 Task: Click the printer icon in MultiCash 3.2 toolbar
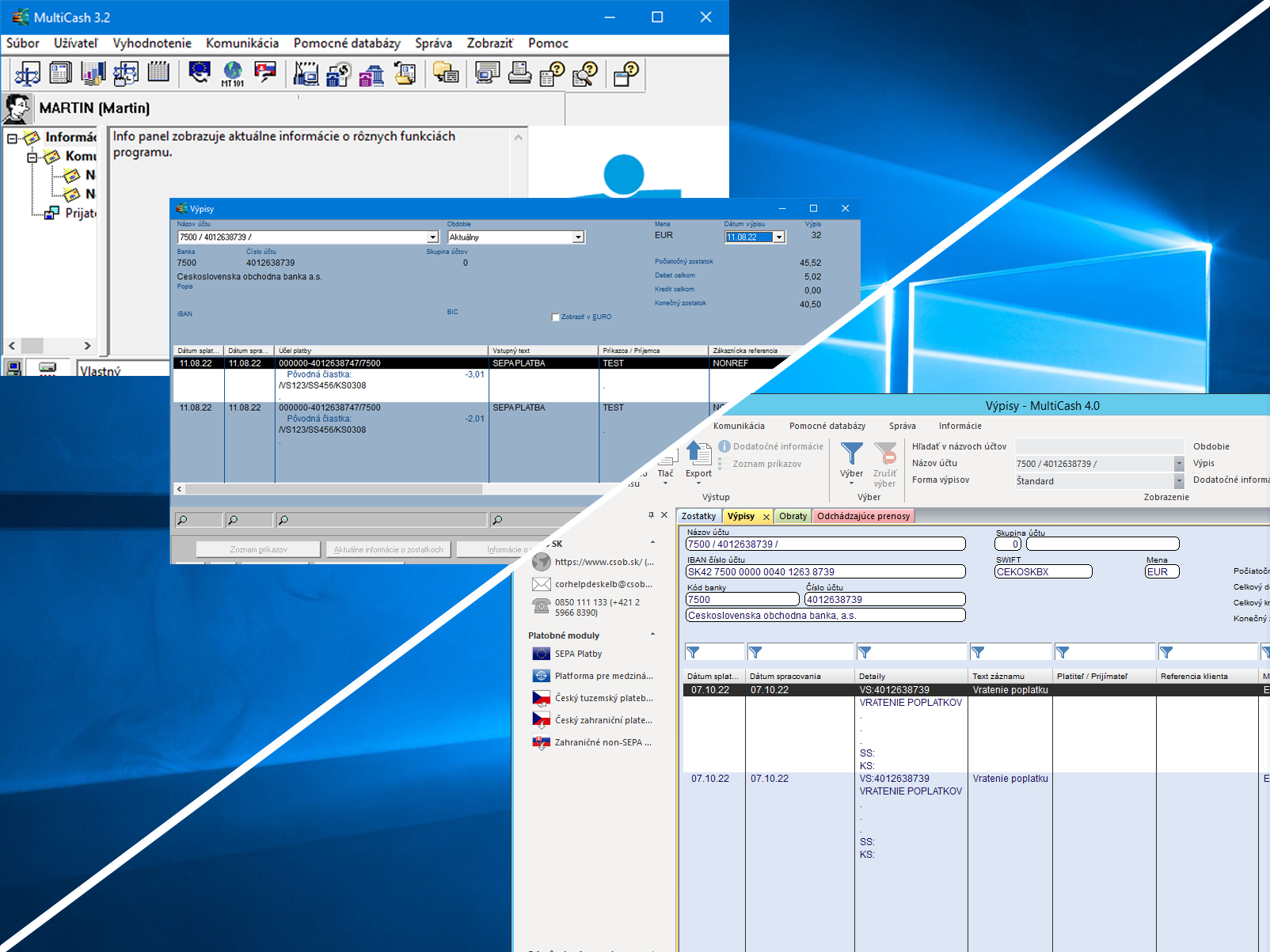[x=519, y=74]
